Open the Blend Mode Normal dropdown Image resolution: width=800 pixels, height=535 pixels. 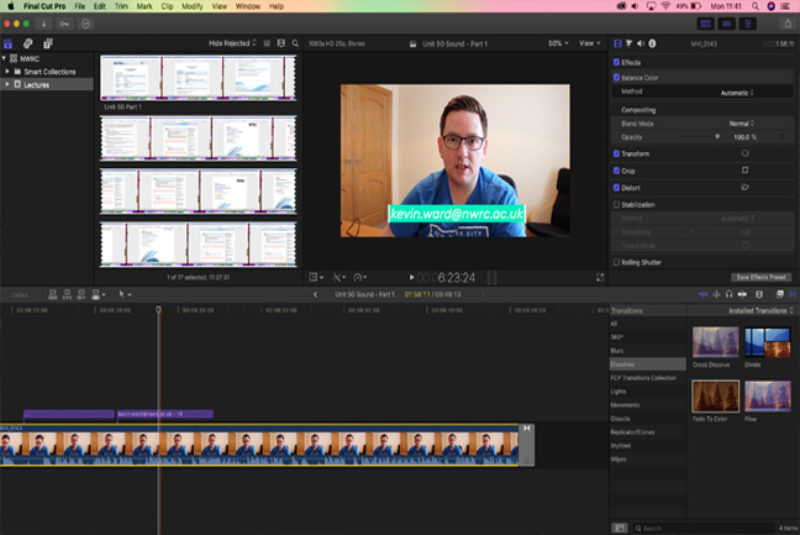pyautogui.click(x=742, y=123)
